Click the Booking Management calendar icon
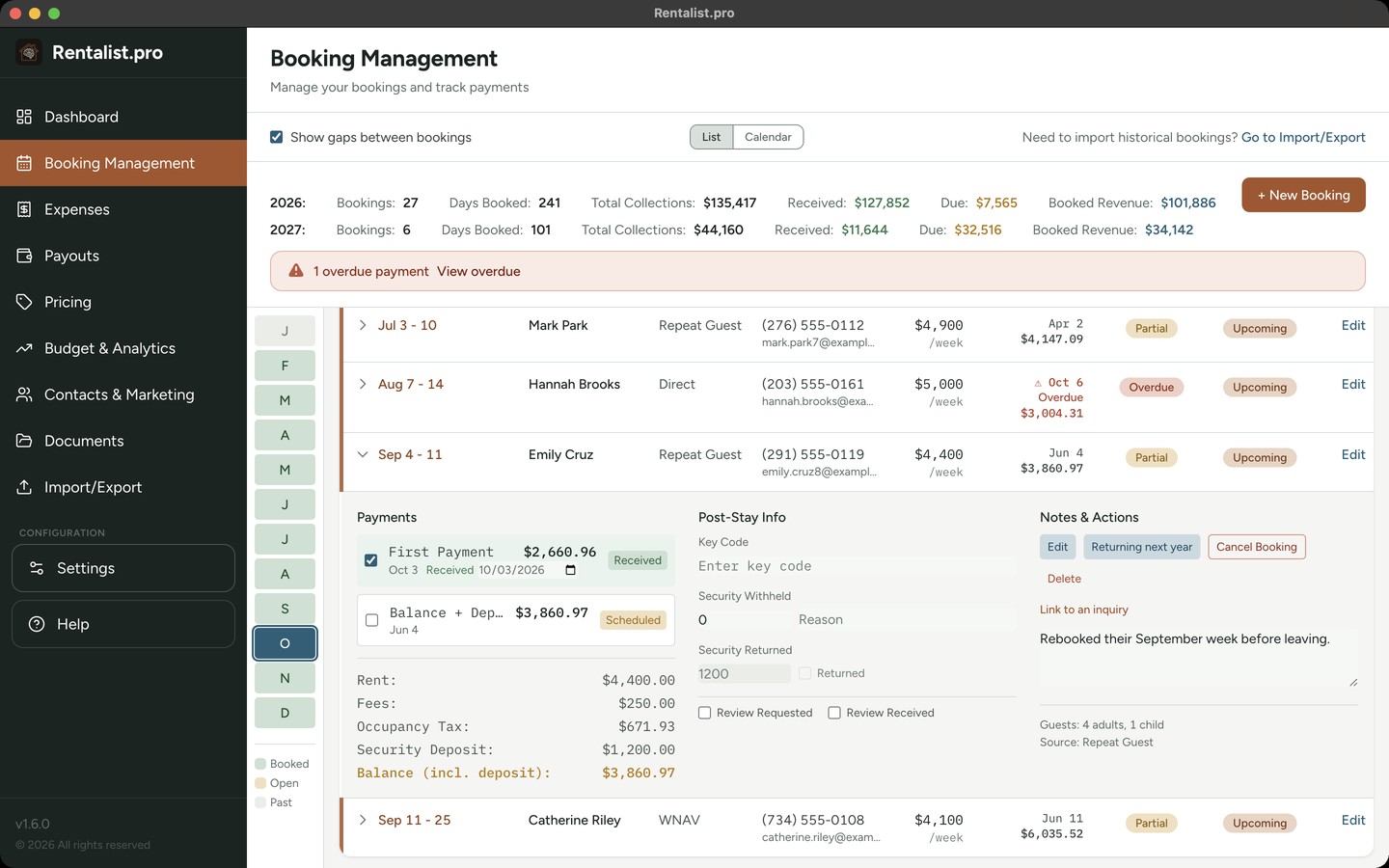The height and width of the screenshot is (868, 1389). click(x=24, y=163)
